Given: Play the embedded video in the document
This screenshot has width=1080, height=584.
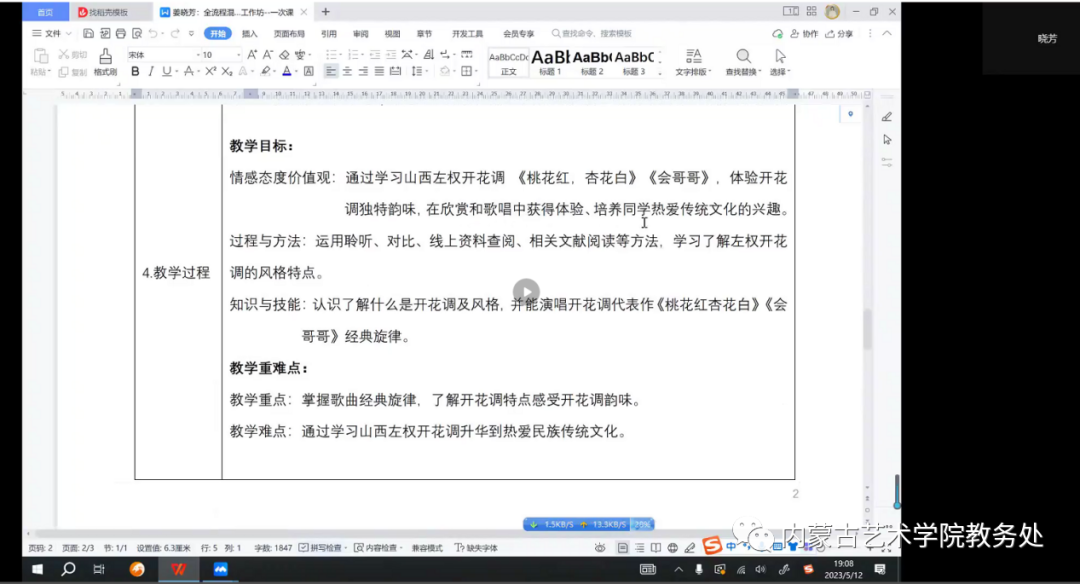Looking at the screenshot, I should pos(525,292).
